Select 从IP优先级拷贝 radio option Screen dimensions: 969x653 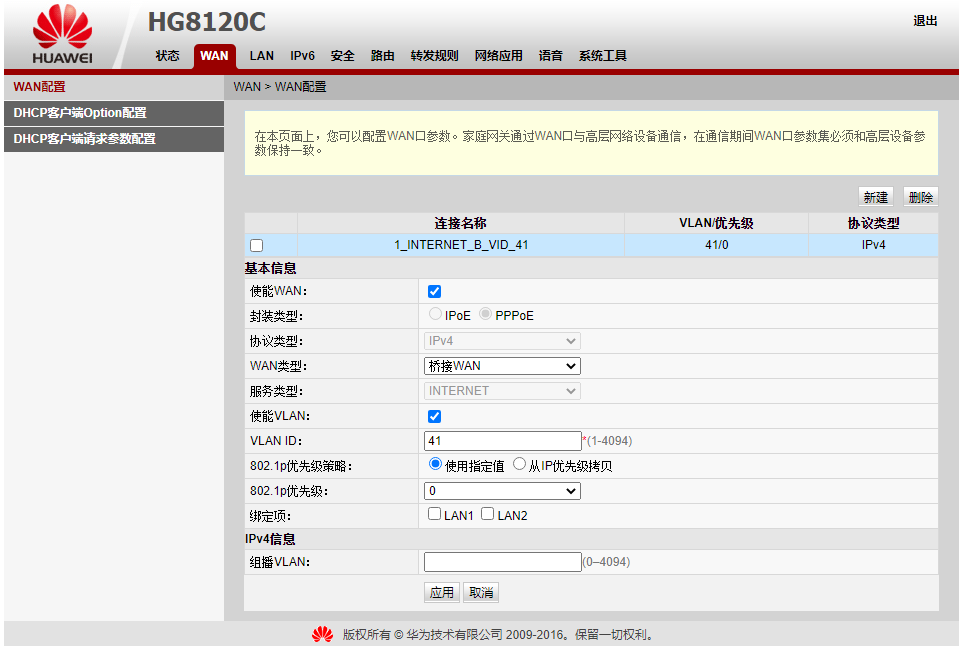coord(519,464)
